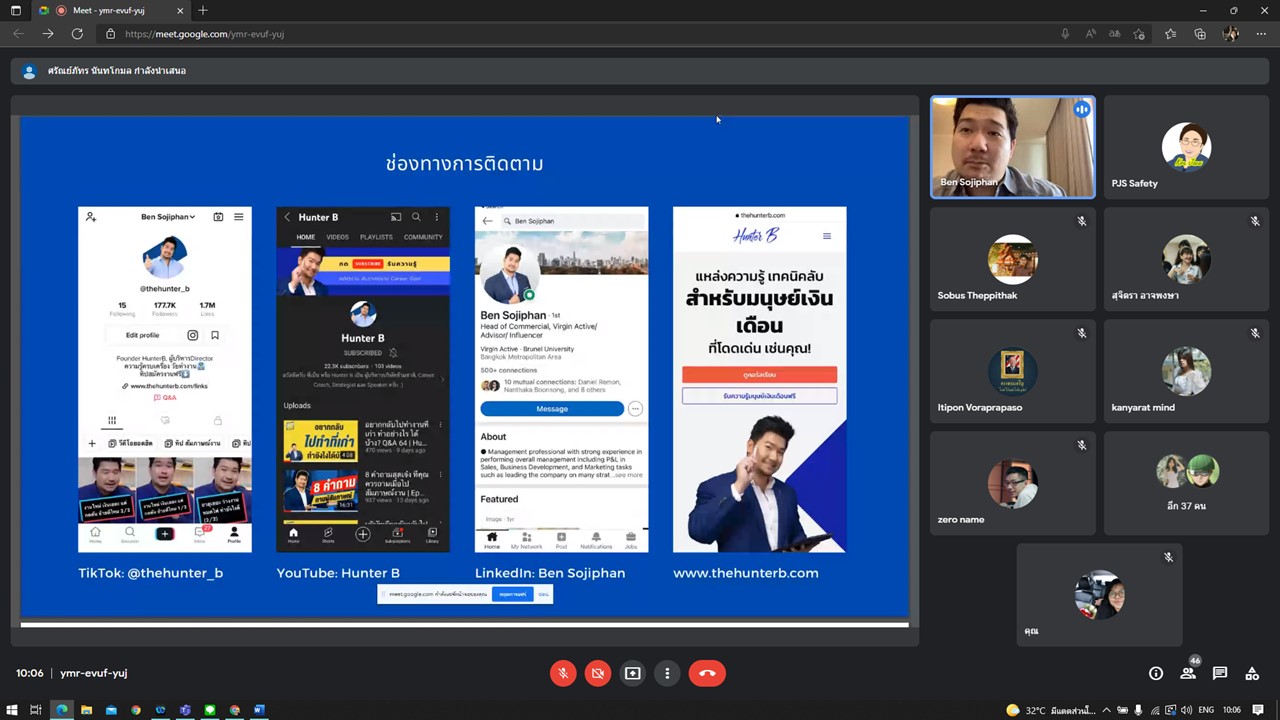The image size is (1280, 720).
Task: Select Itipon Voraprapaso participant tile
Action: pyautogui.click(x=1013, y=371)
